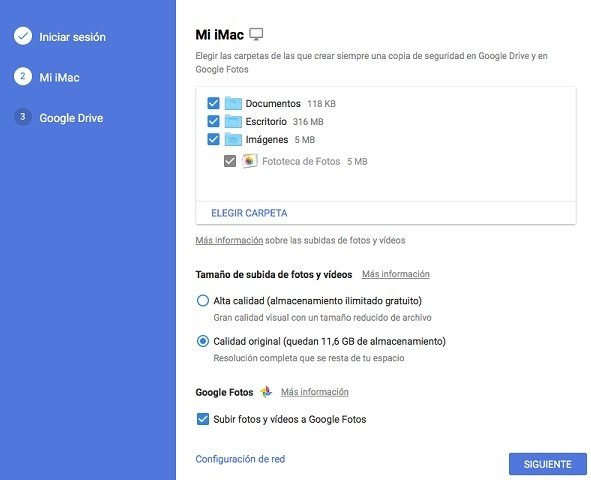Screen dimensions: 591x480
Task: Click the Escritorio folder icon
Action: click(x=233, y=121)
